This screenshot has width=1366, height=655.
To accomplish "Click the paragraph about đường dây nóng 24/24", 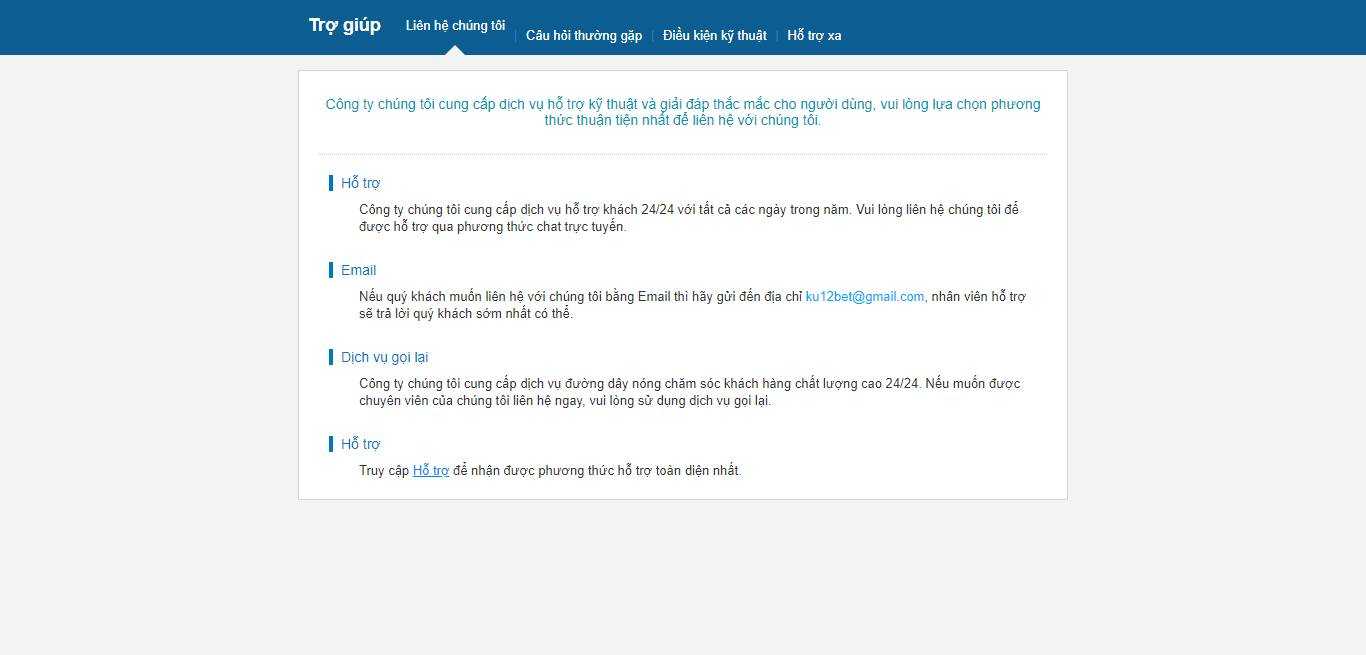I will [x=690, y=392].
